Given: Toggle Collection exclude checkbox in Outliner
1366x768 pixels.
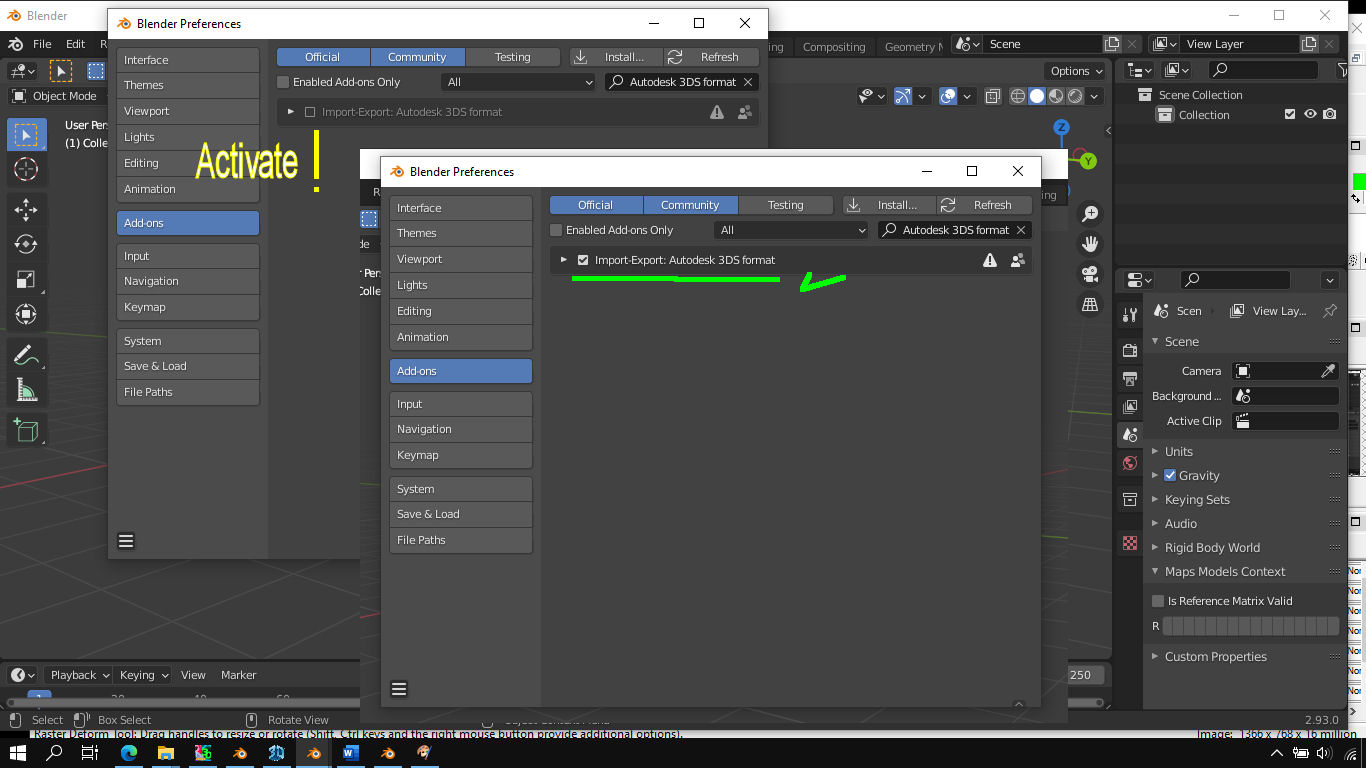Looking at the screenshot, I should click(x=1290, y=115).
